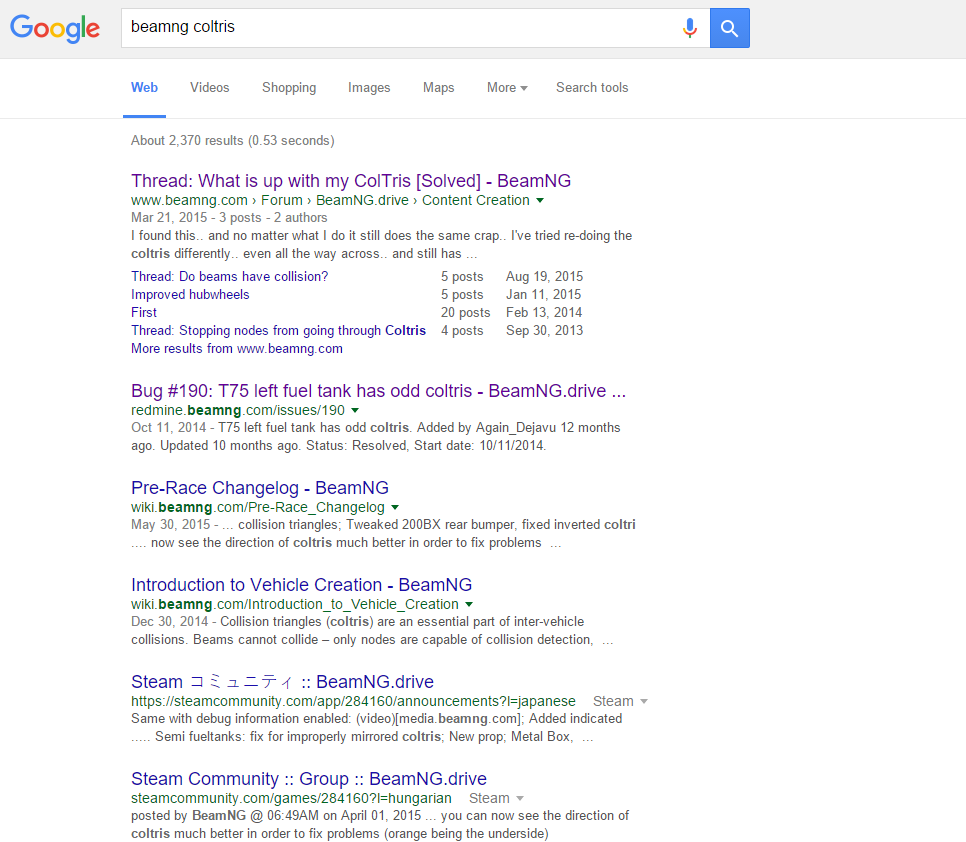Open 'Thread: Do beams have collision?' sitelink
The height and width of the screenshot is (842, 966).
pos(230,277)
